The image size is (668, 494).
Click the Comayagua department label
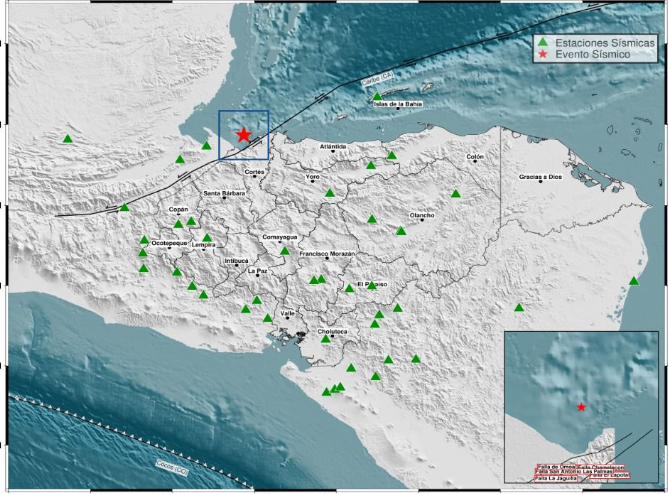point(279,236)
